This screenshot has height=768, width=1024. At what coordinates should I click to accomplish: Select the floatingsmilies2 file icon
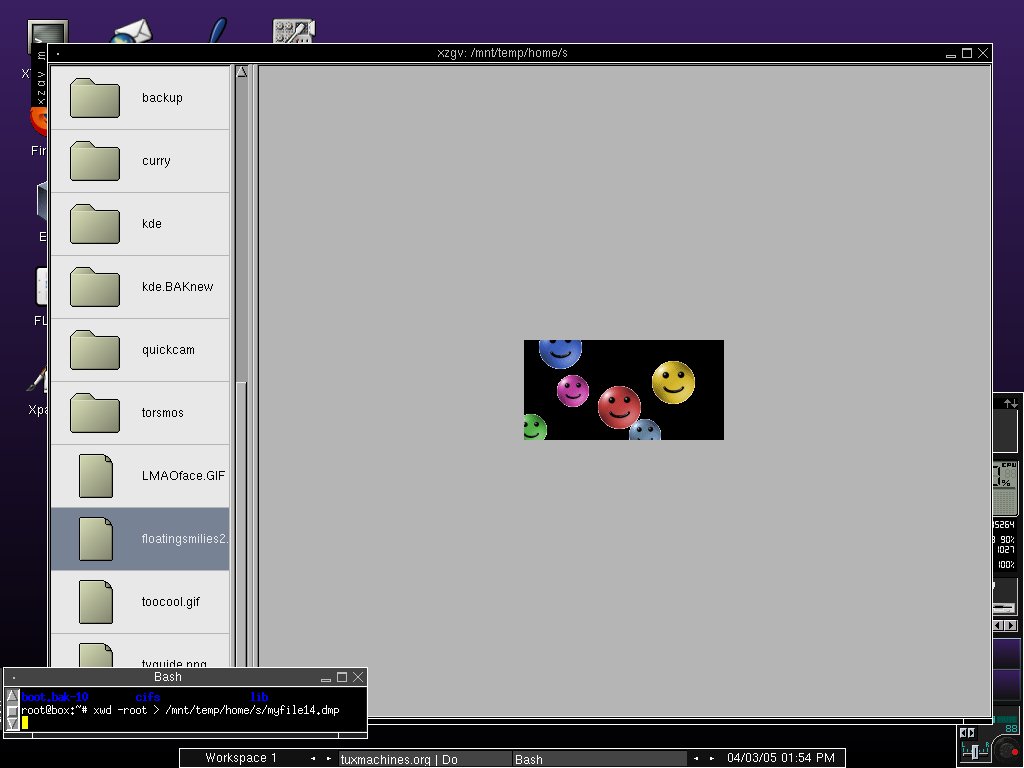pyautogui.click(x=96, y=539)
